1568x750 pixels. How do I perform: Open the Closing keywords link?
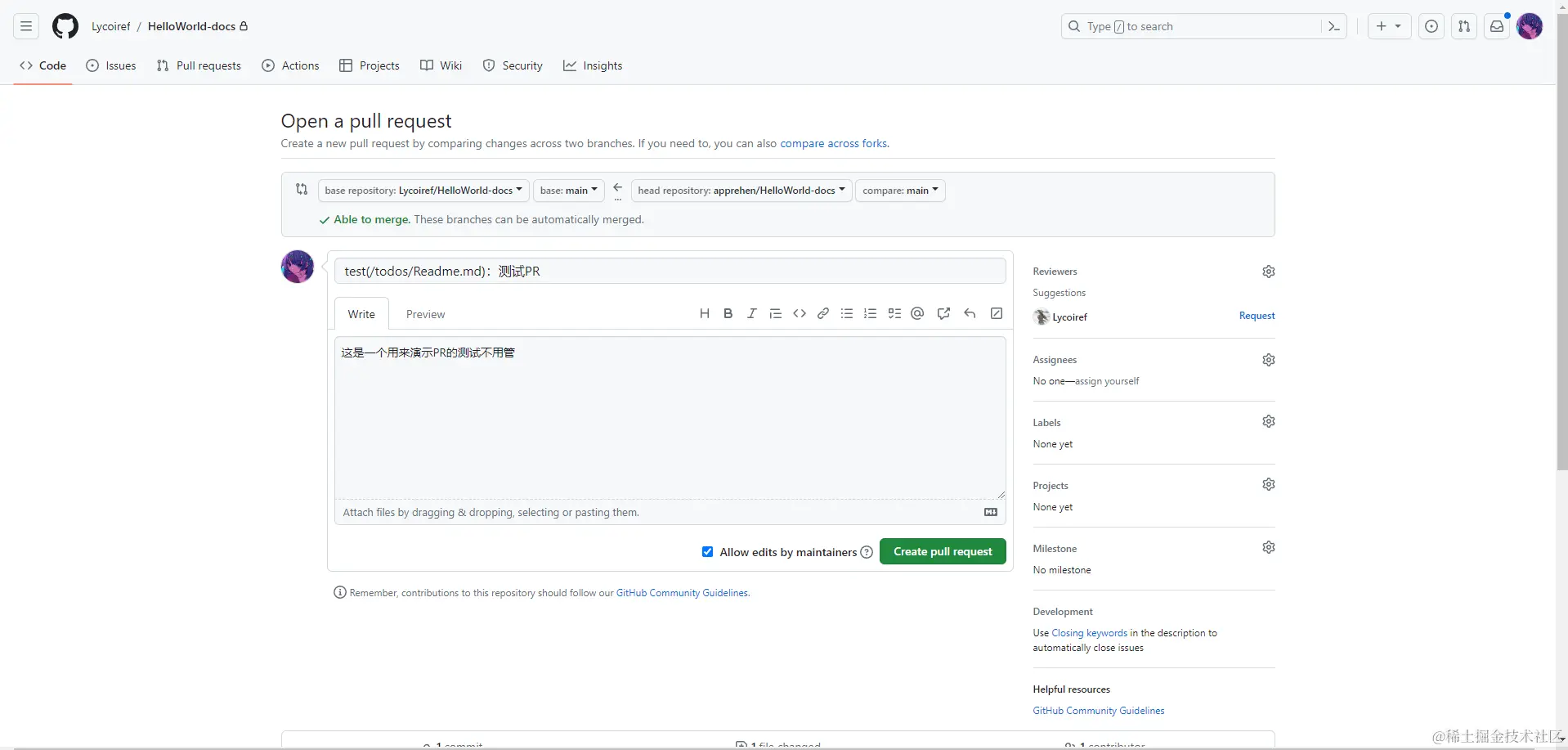(1089, 633)
